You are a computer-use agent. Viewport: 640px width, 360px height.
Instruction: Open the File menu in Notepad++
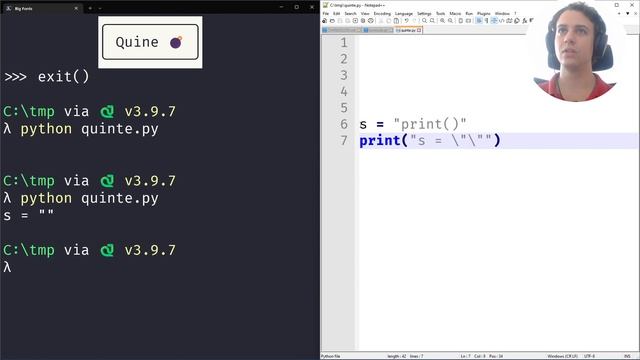pyautogui.click(x=326, y=13)
